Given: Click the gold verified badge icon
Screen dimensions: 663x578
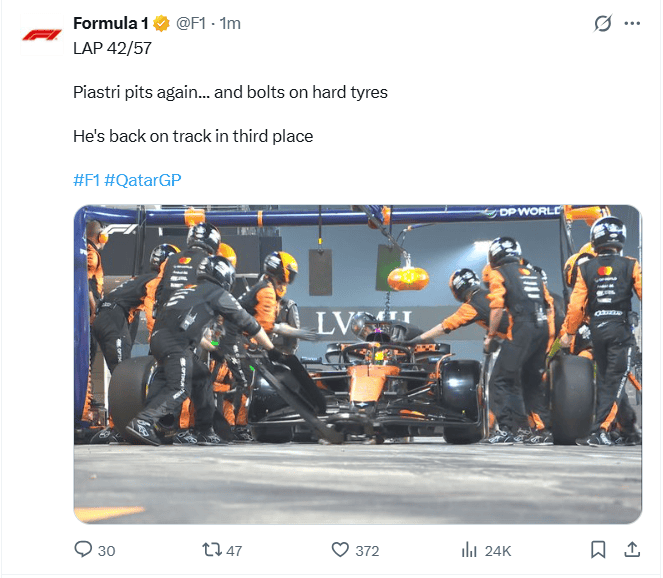Looking at the screenshot, I should [x=161, y=23].
